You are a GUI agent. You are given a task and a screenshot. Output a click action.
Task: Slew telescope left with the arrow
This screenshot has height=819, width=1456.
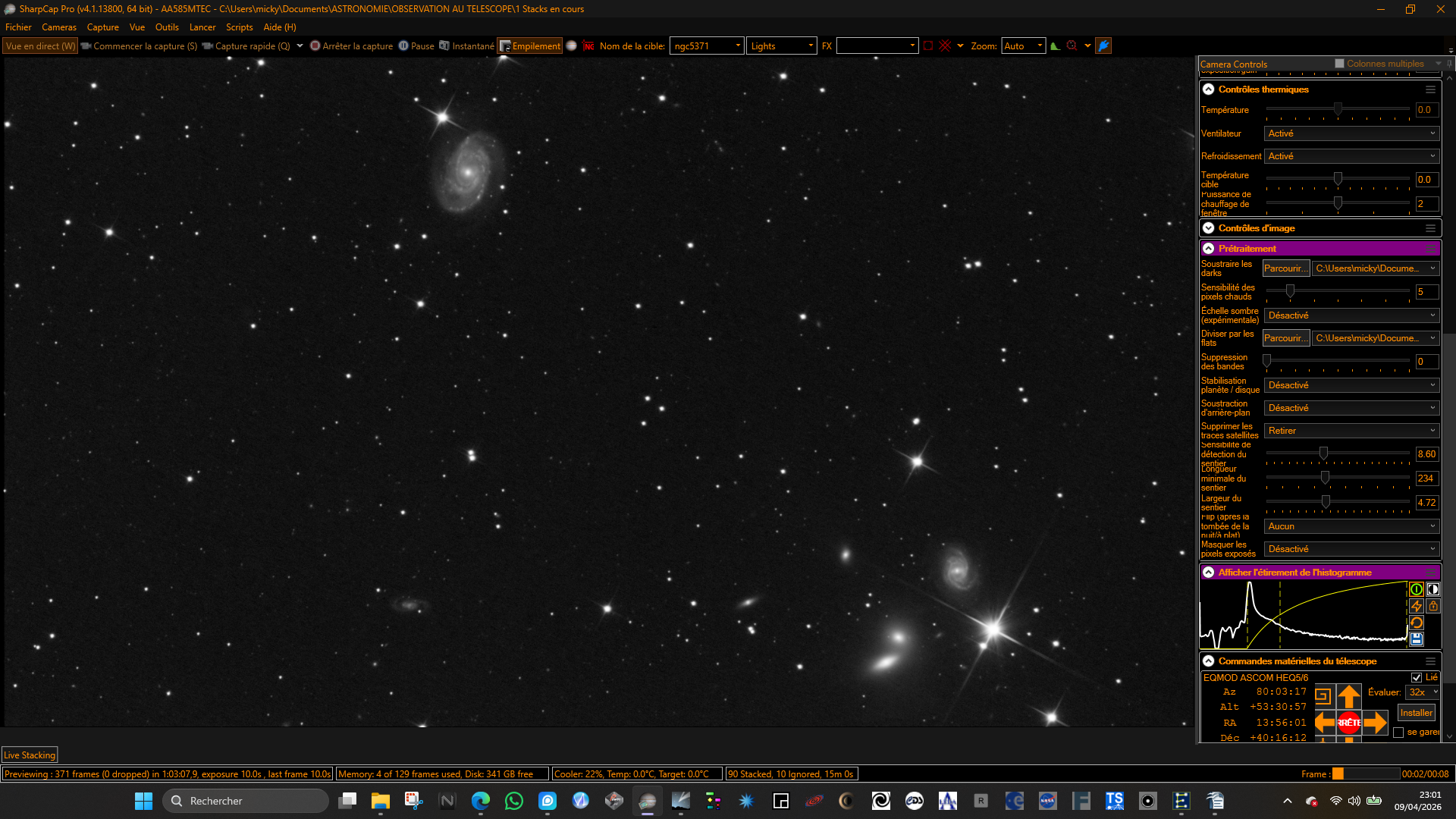[1324, 722]
